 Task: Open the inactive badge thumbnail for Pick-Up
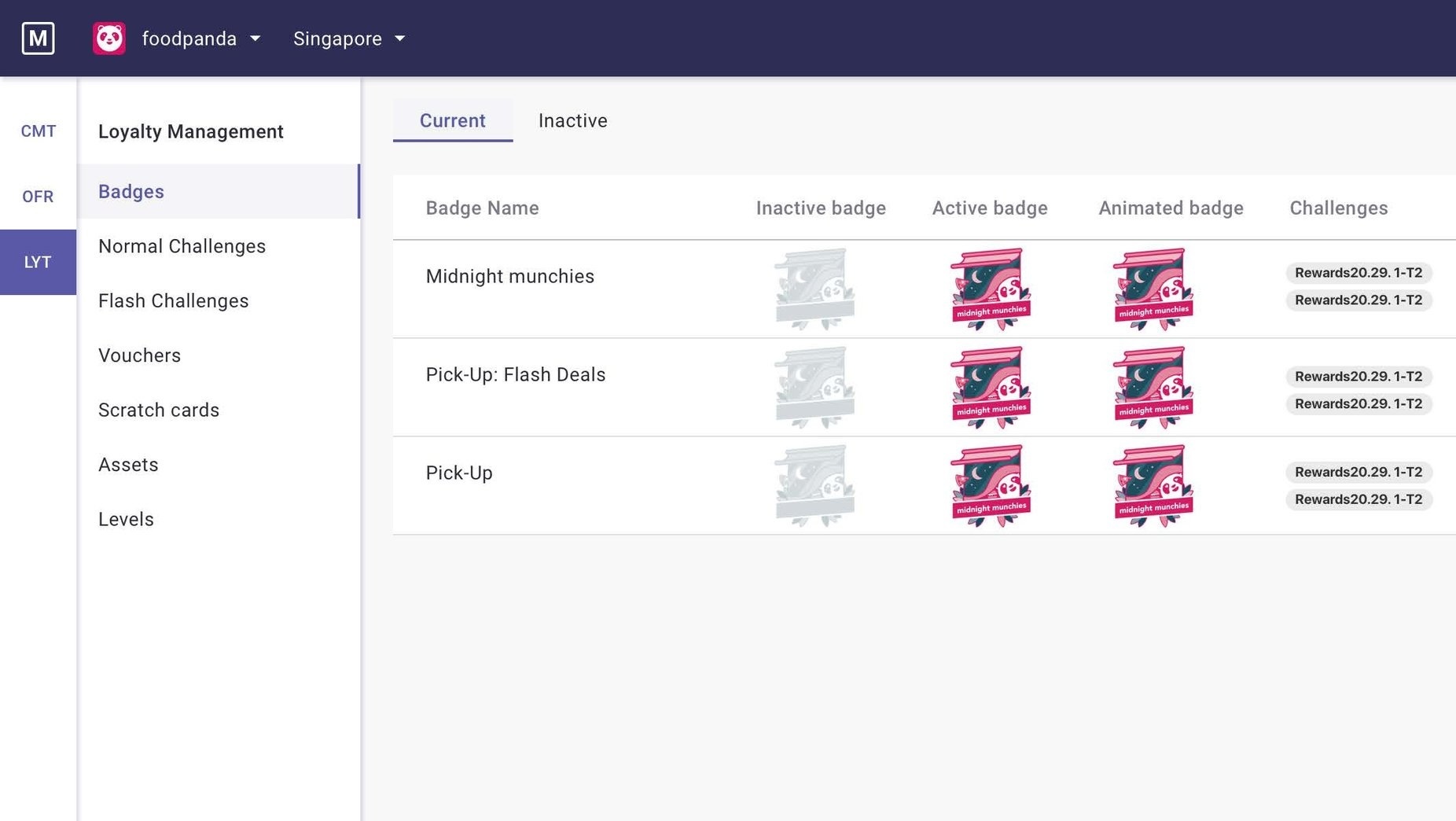(814, 485)
